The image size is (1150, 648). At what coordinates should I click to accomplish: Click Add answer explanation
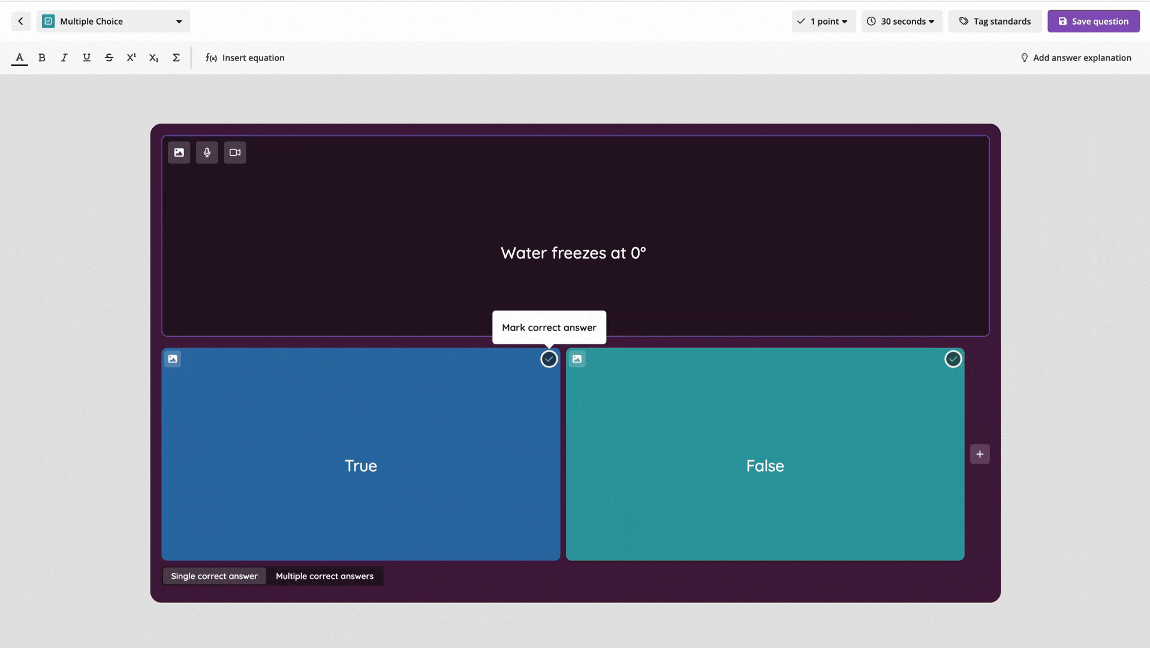click(1076, 58)
